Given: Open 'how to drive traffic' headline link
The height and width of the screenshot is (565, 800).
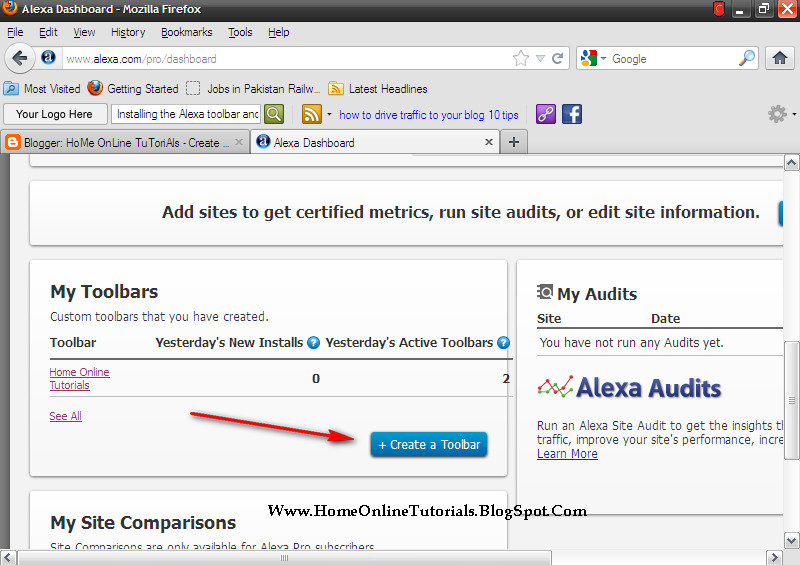Looking at the screenshot, I should (x=429, y=115).
